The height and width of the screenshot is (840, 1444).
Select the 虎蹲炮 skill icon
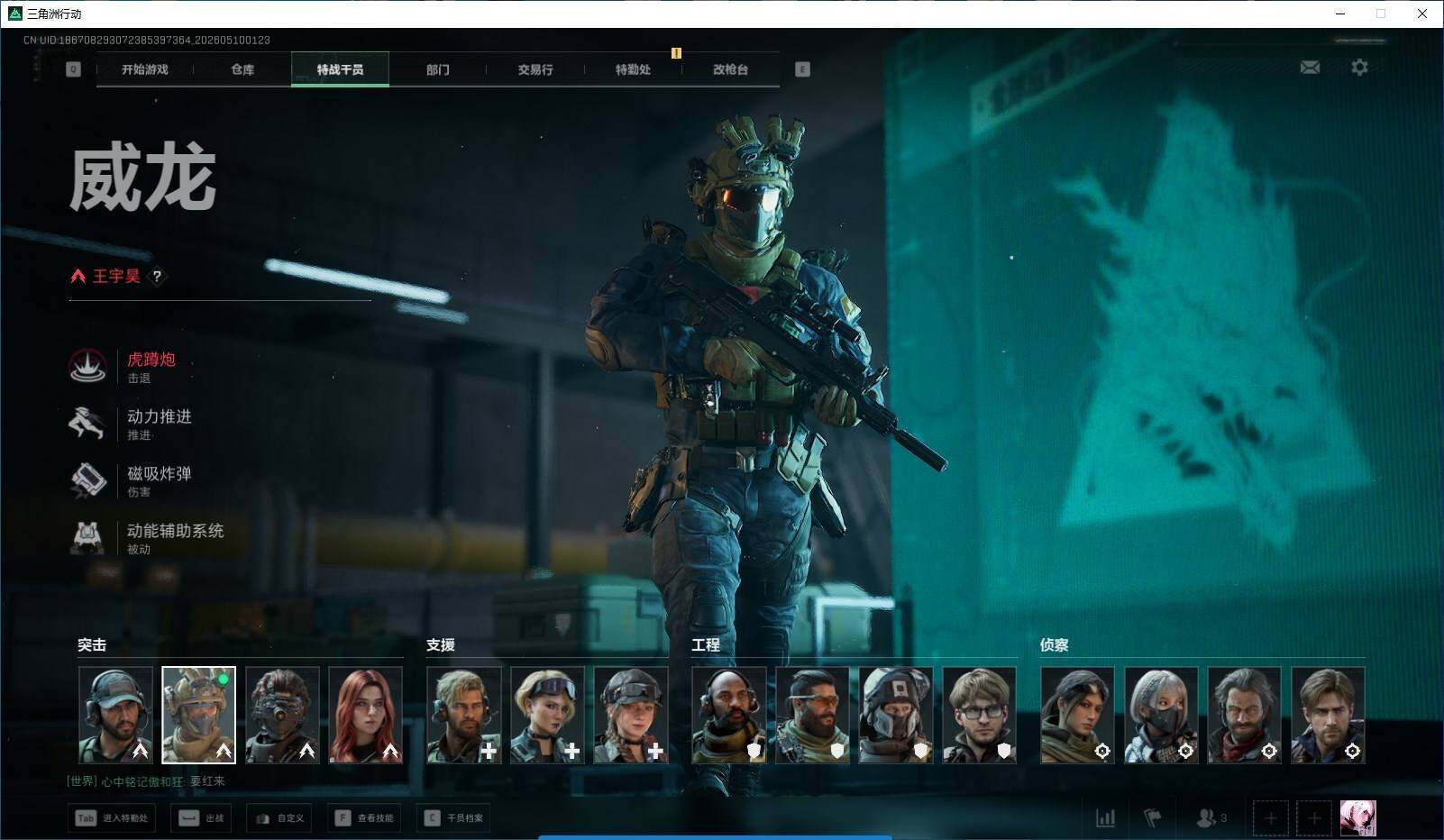(x=87, y=366)
